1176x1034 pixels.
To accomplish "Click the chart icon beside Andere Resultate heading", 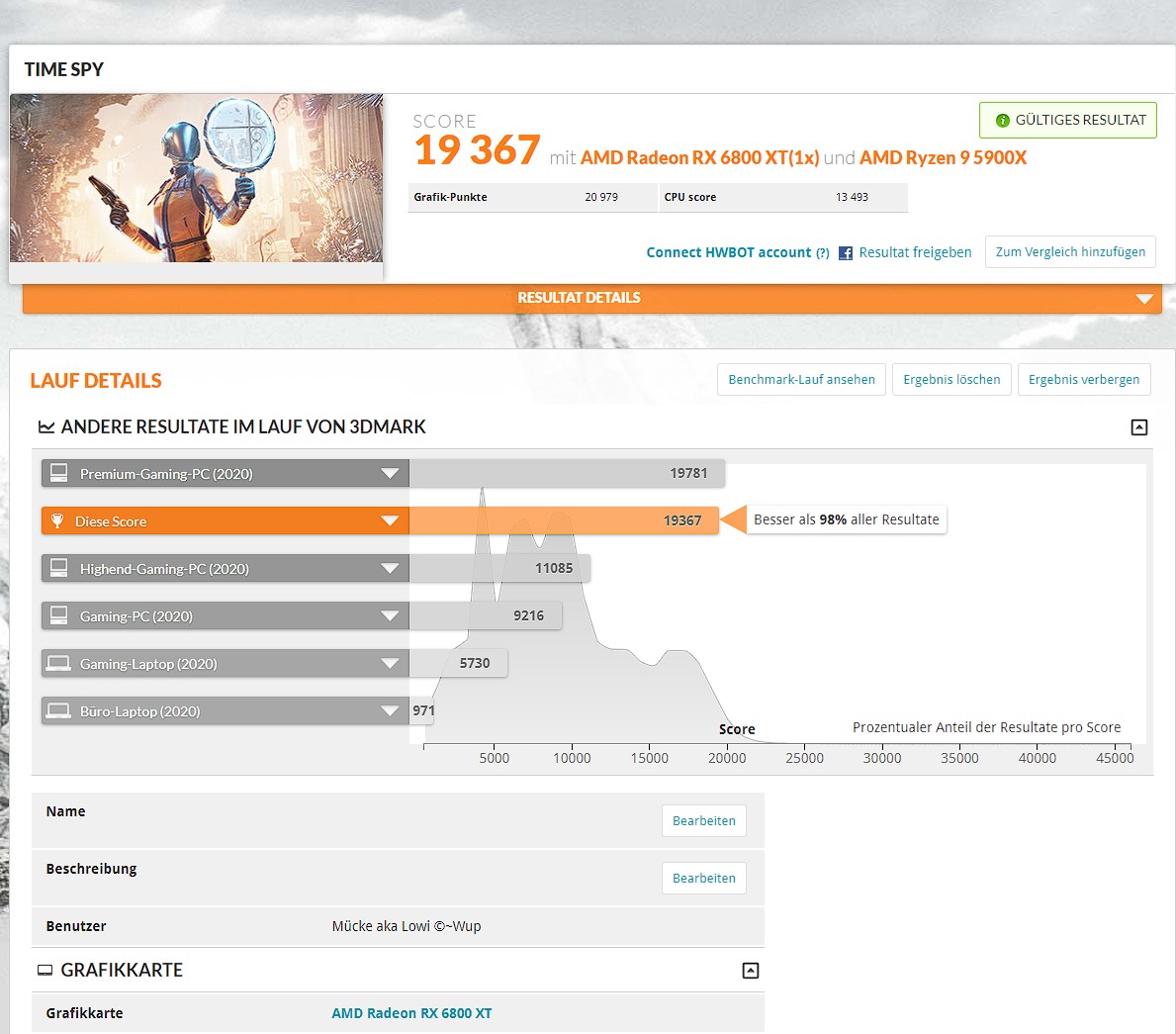I will 46,426.
